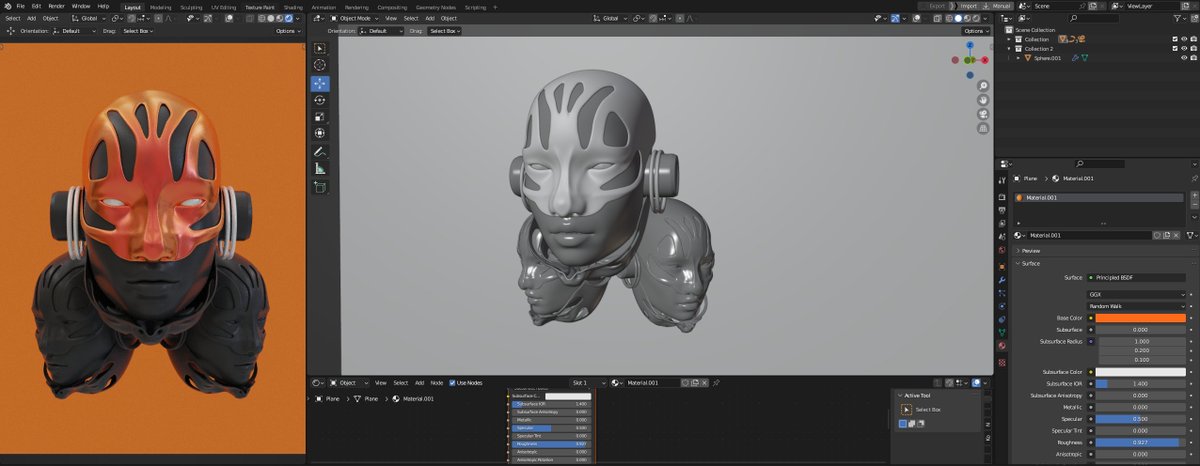Hide Sphere.001 in viewport via eye

1184,58
